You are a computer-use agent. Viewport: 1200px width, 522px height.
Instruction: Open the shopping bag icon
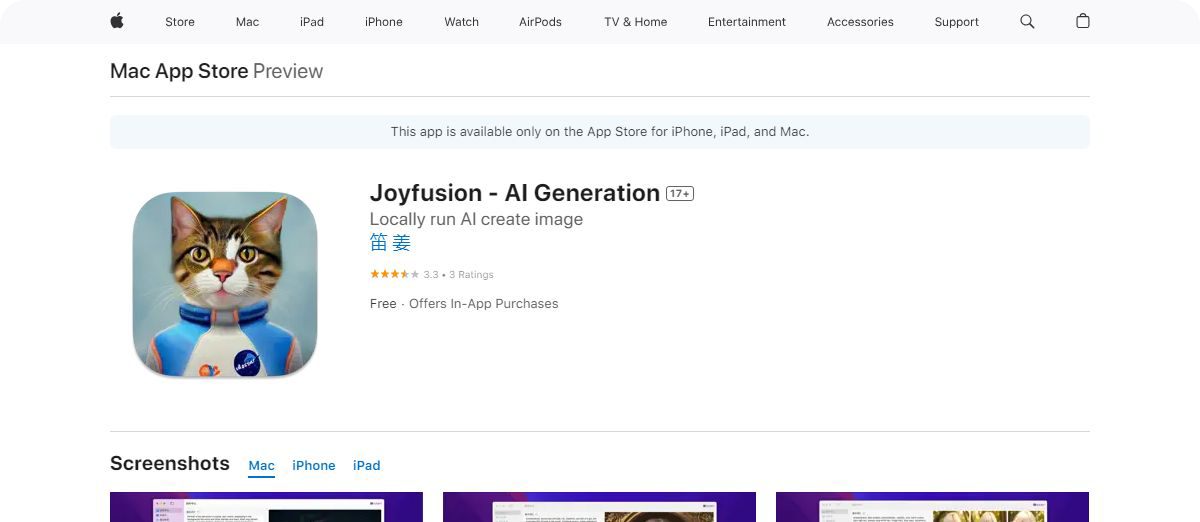click(1082, 21)
